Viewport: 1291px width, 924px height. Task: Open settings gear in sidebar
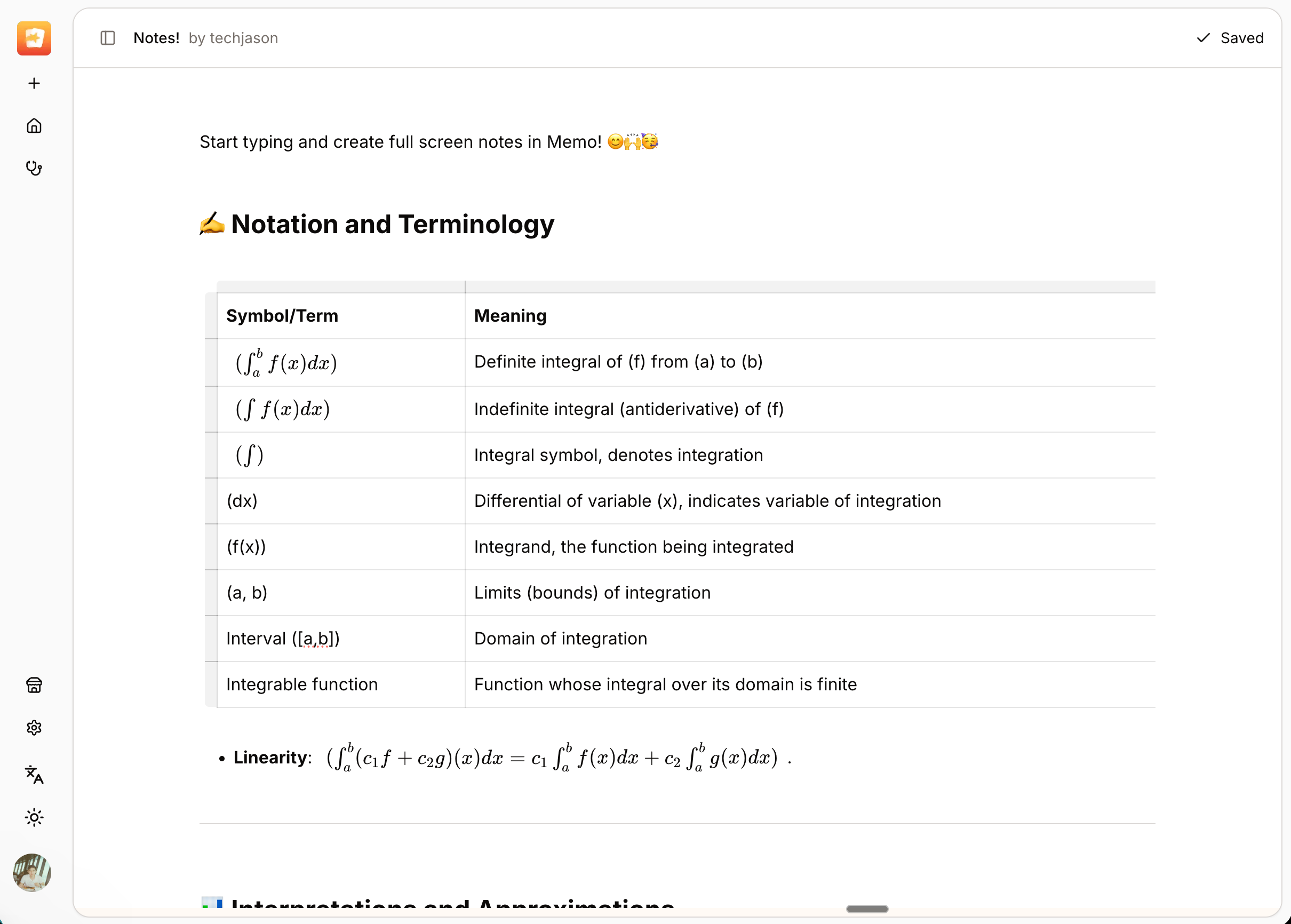pos(34,728)
